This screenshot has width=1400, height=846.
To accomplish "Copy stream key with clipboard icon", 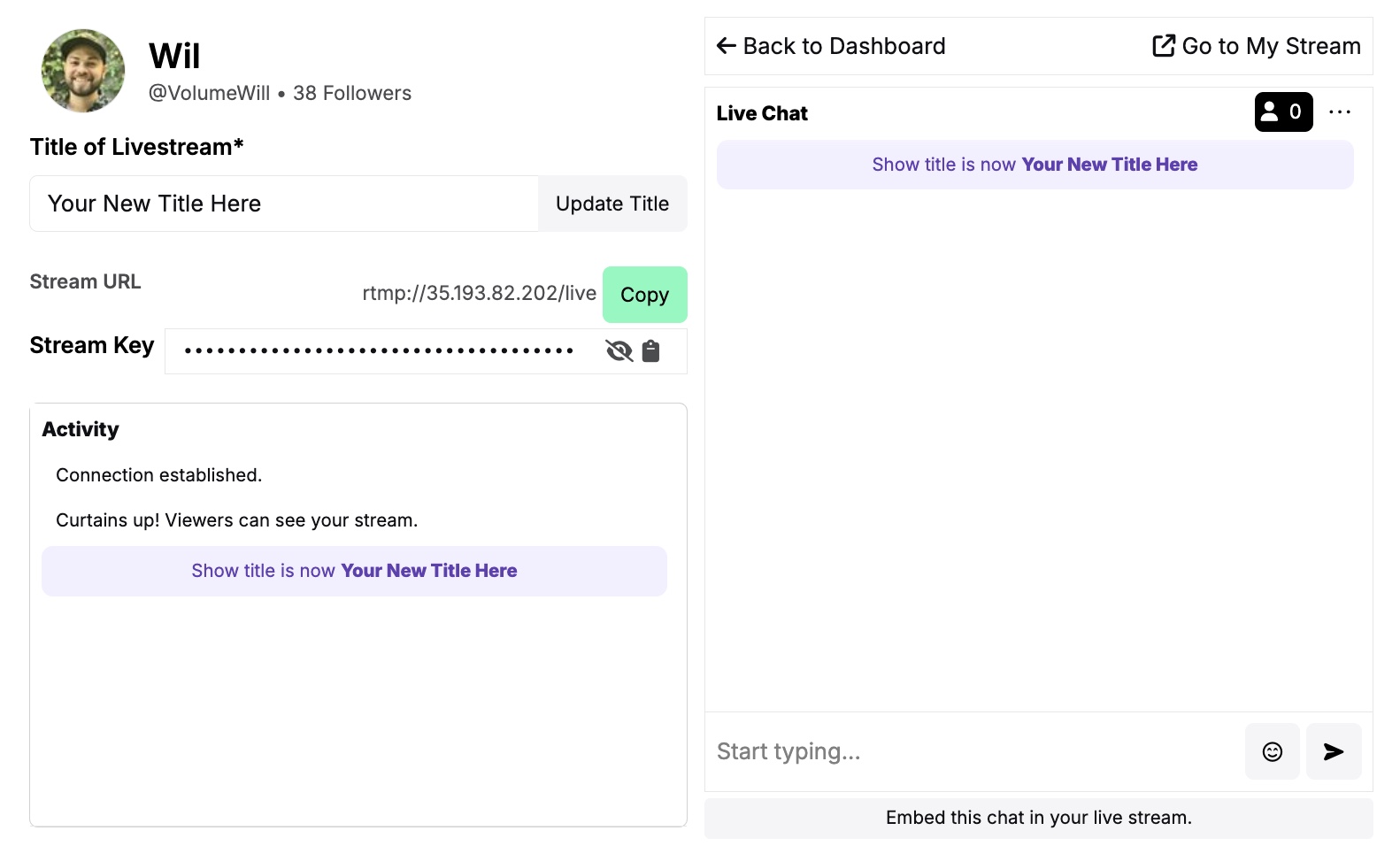I will 651,351.
